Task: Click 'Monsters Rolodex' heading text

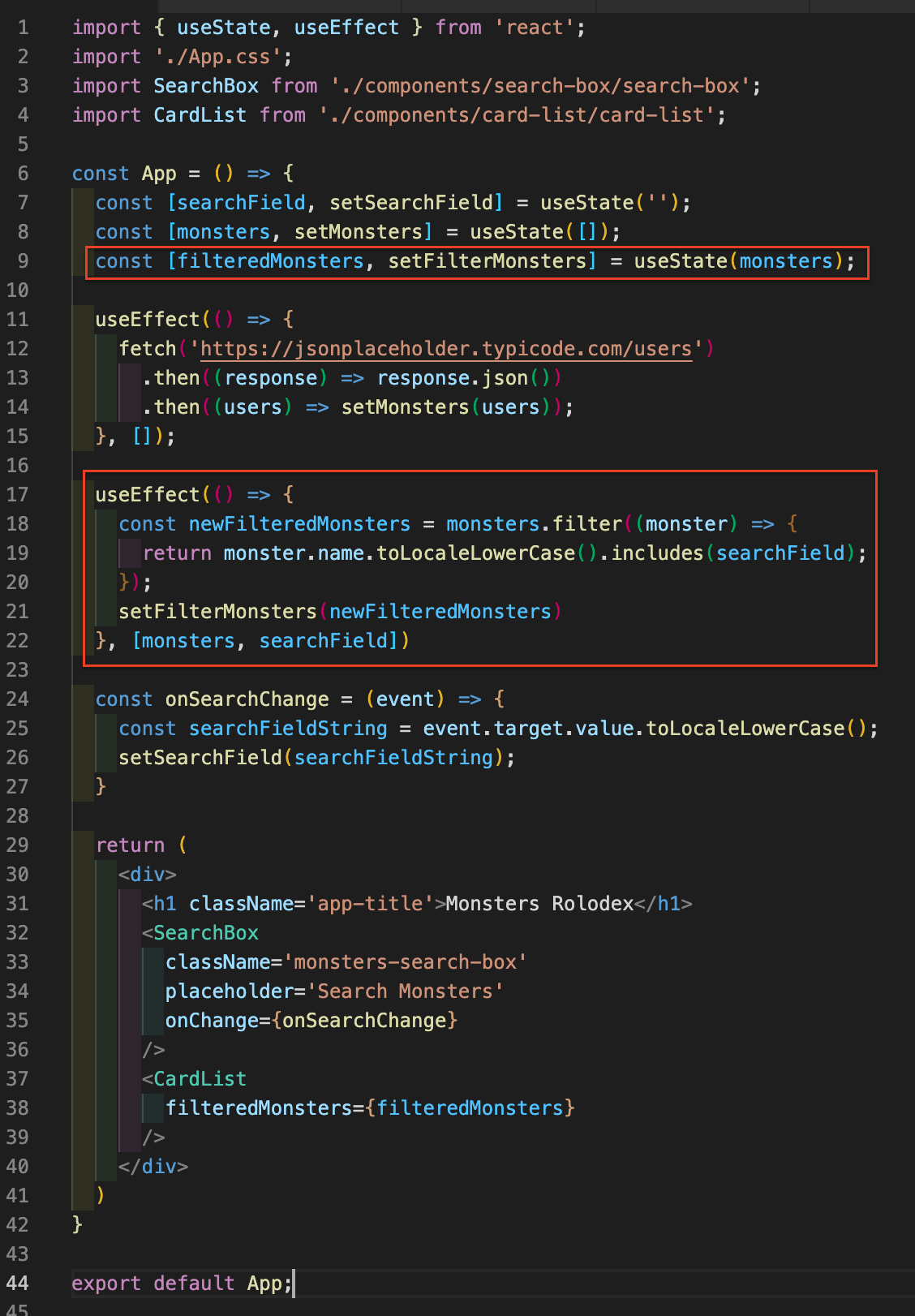Action: click(x=540, y=904)
